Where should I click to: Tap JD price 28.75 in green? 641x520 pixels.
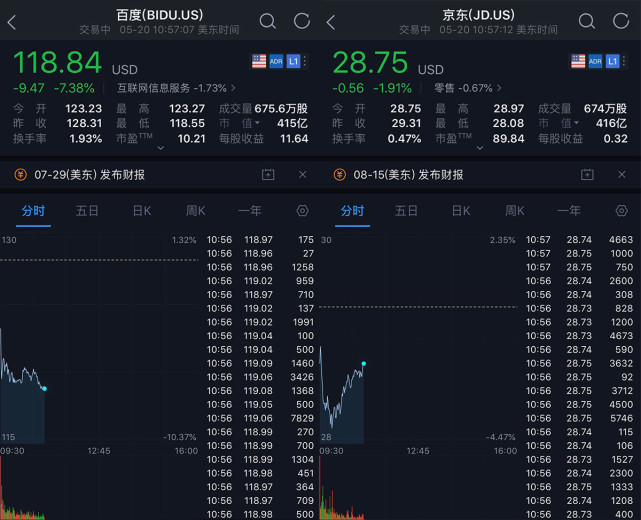370,63
